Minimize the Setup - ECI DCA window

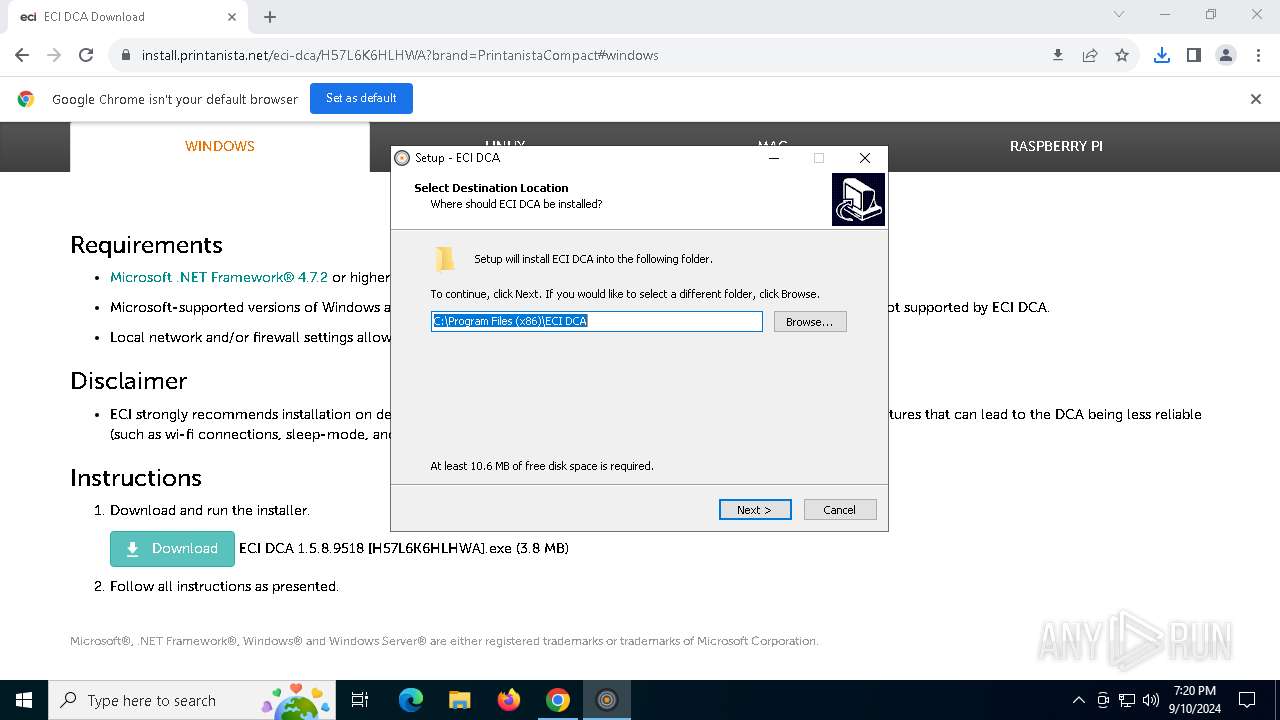pos(774,158)
